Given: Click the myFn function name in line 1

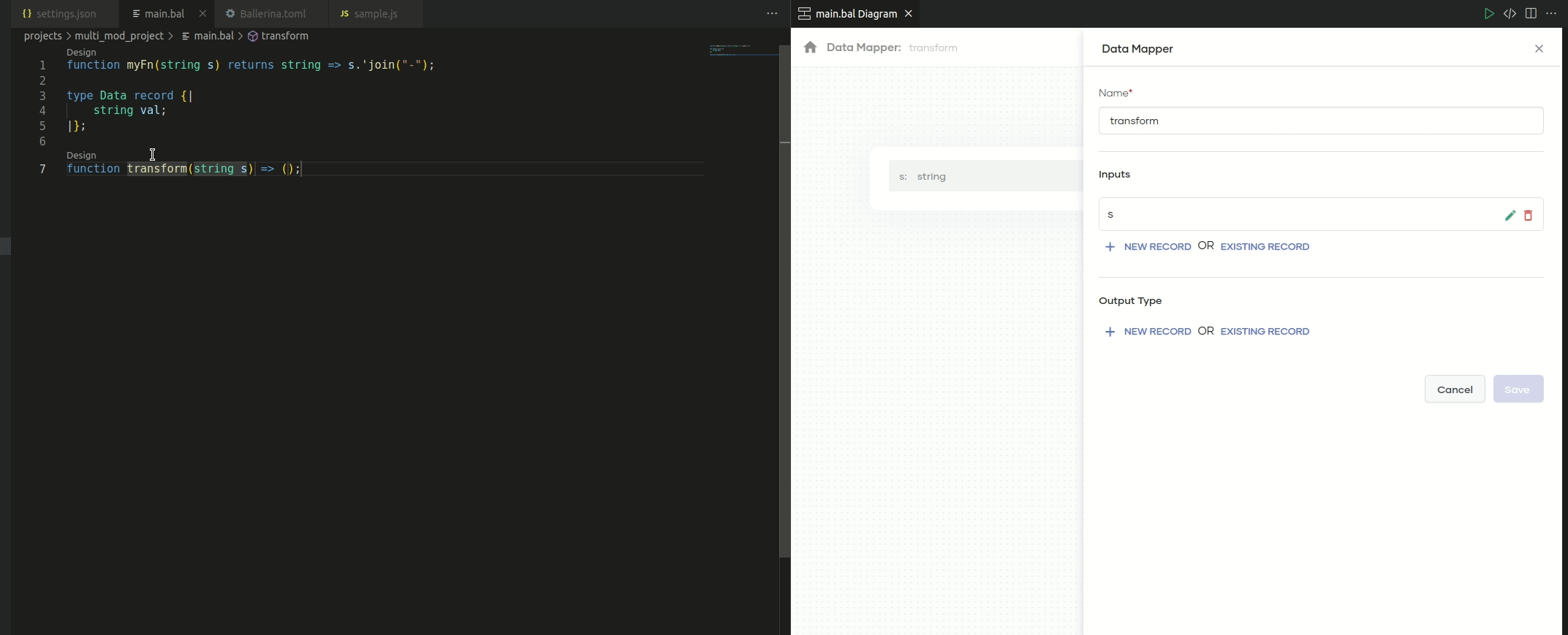Looking at the screenshot, I should pos(140,65).
